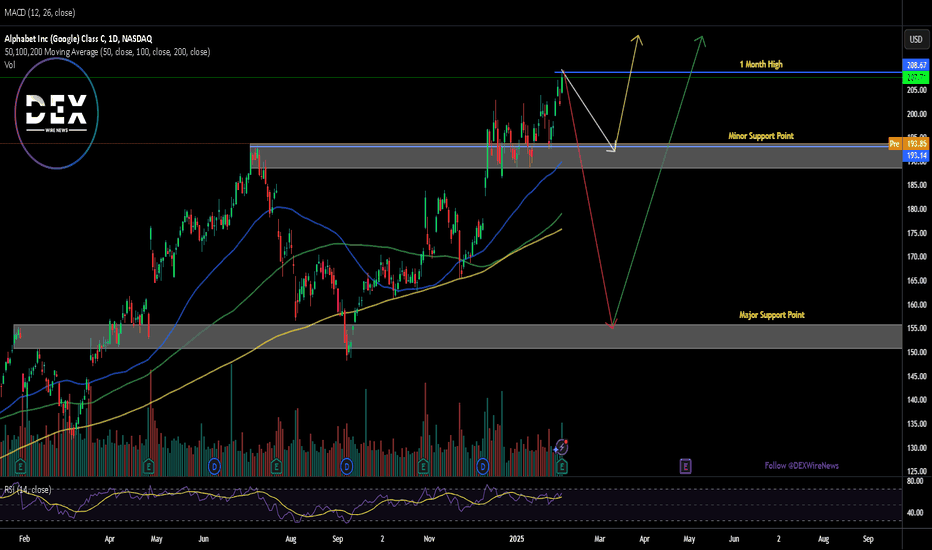Image resolution: width=932 pixels, height=550 pixels.
Task: Open the earnings marker just before Nov
Action: pos(423,466)
